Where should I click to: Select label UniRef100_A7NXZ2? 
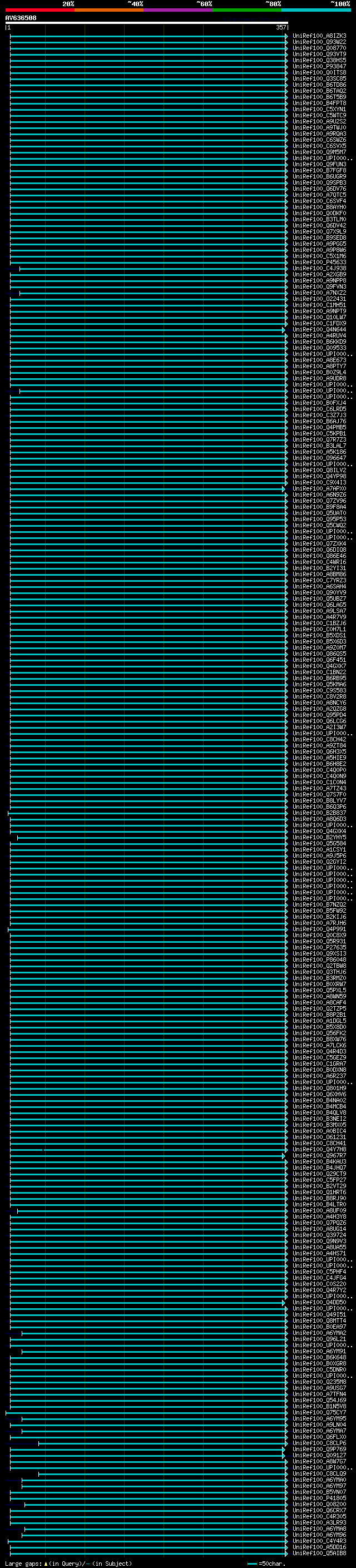click(319, 293)
